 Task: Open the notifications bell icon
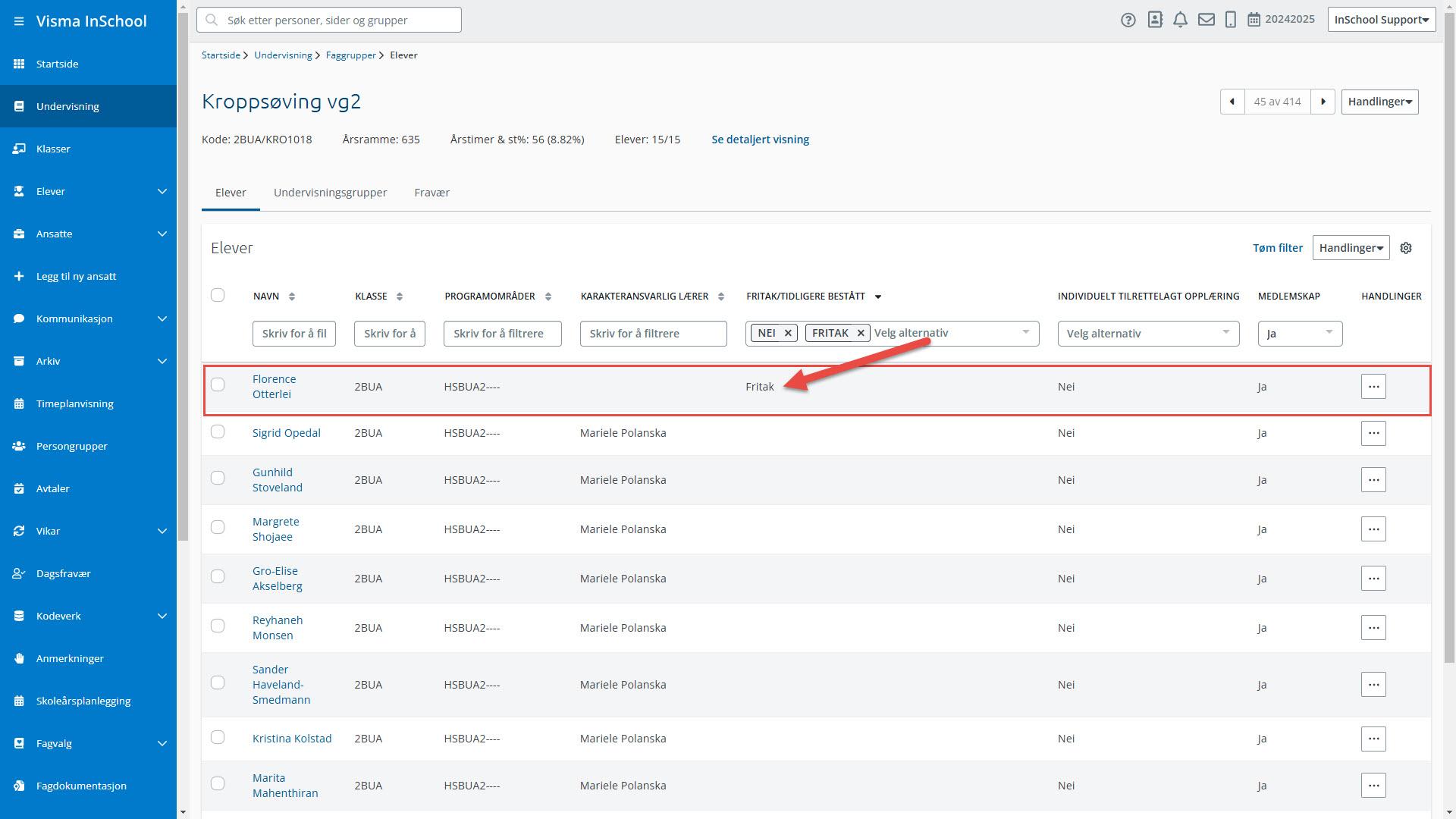coord(1180,20)
